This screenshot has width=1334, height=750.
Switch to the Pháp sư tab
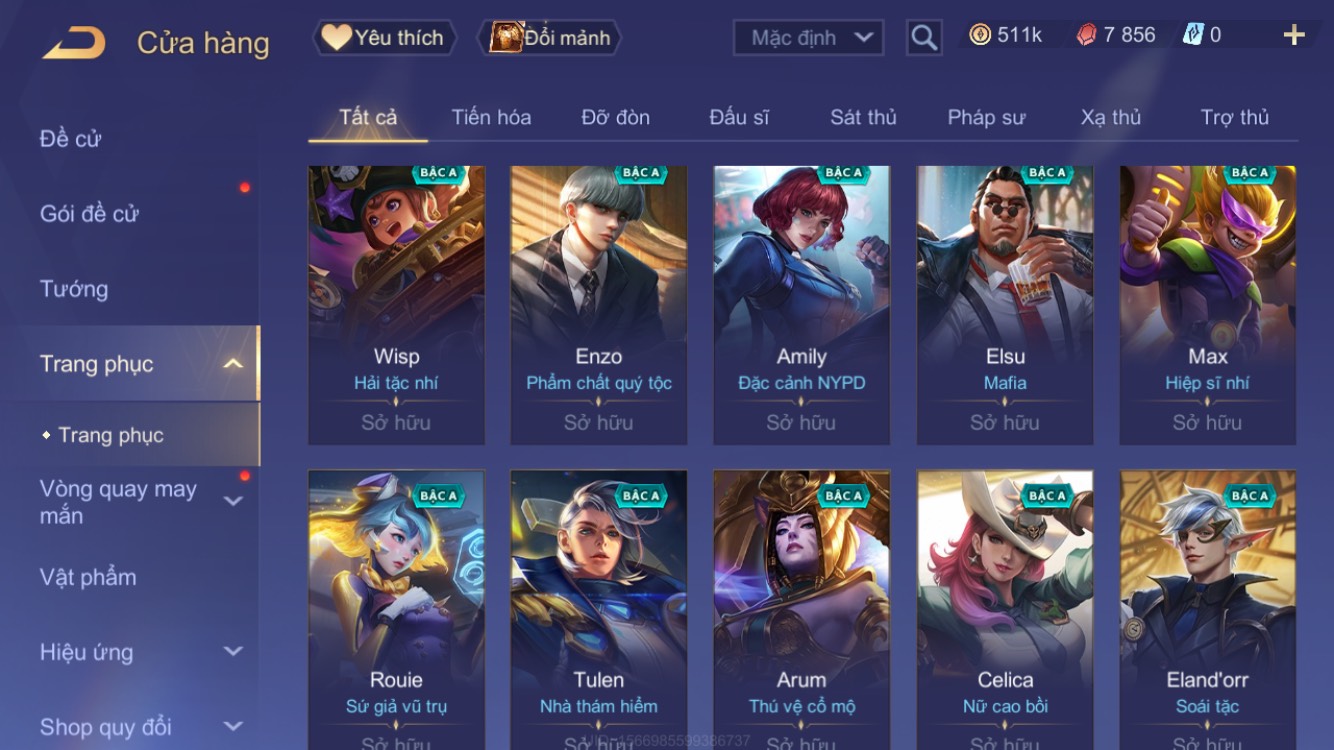986,117
